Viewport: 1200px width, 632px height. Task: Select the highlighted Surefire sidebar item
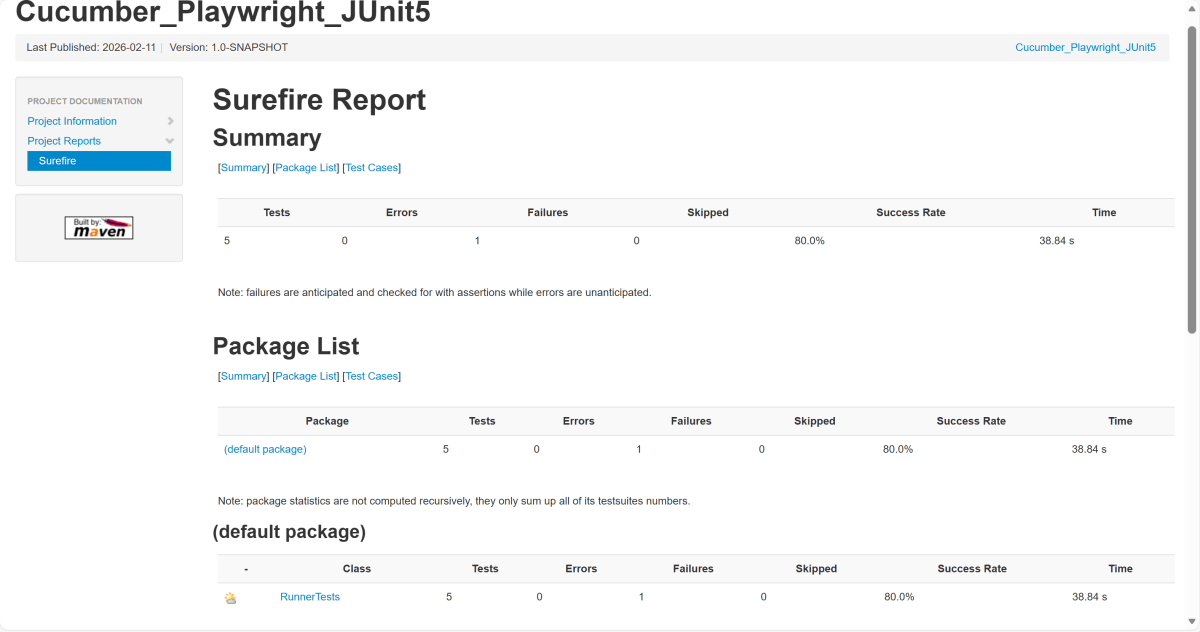click(x=99, y=161)
